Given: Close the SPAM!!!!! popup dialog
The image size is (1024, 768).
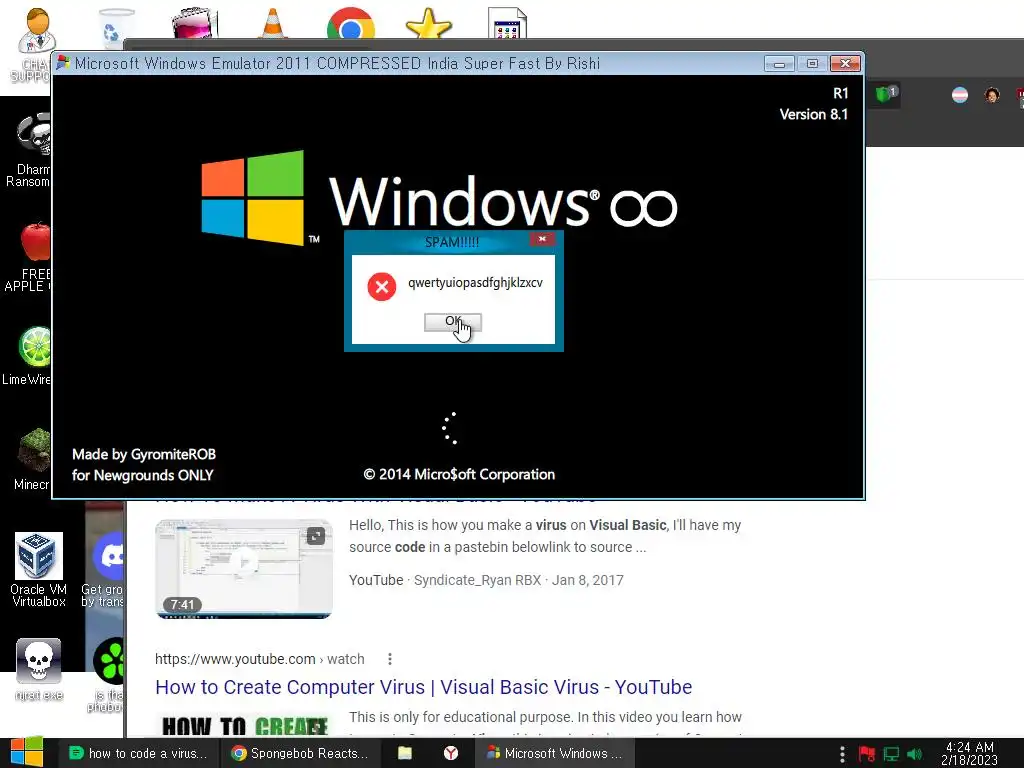Looking at the screenshot, I should pyautogui.click(x=542, y=239).
